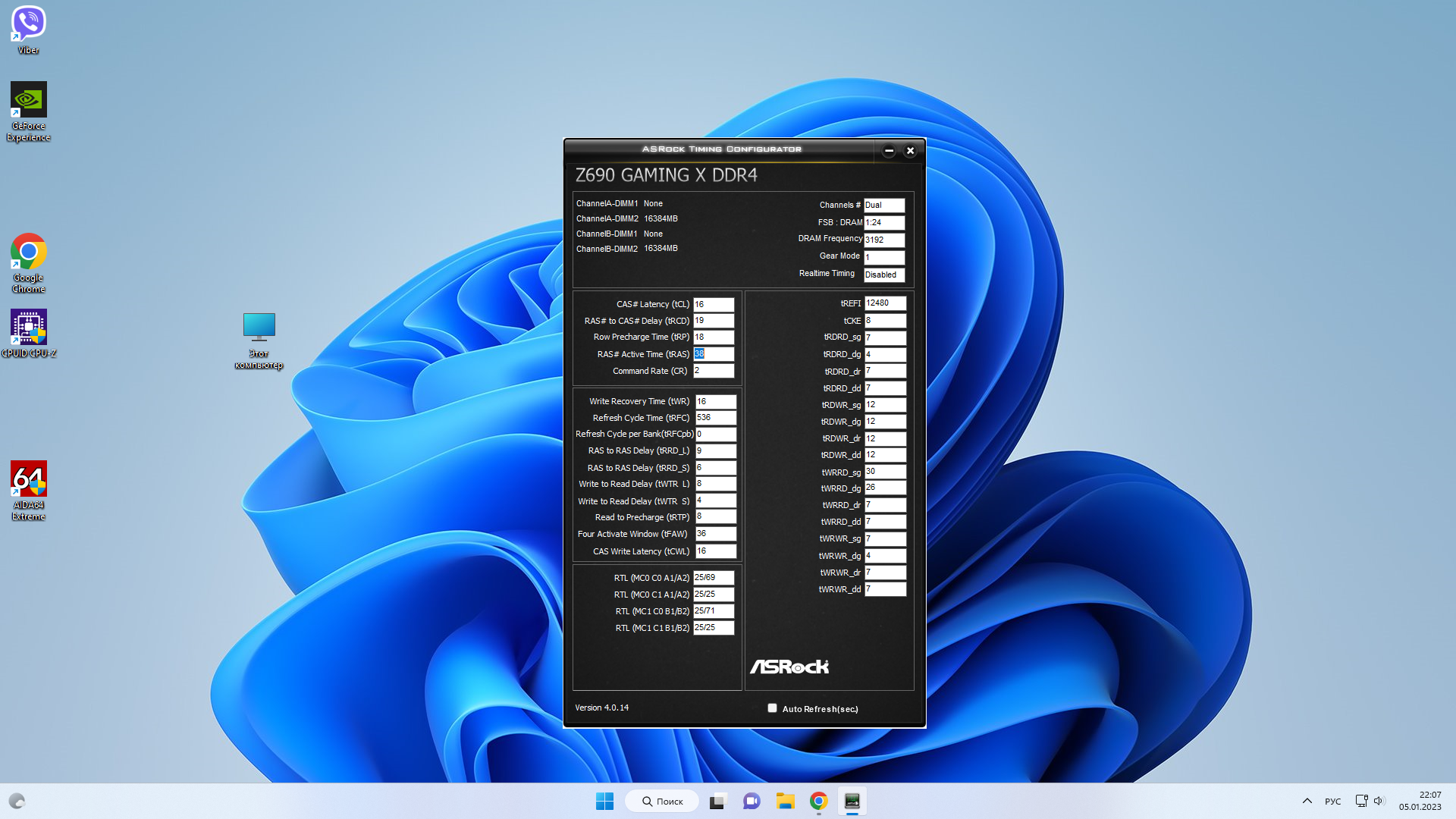
Task: Open clock showing 22:07 date
Action: (1420, 801)
